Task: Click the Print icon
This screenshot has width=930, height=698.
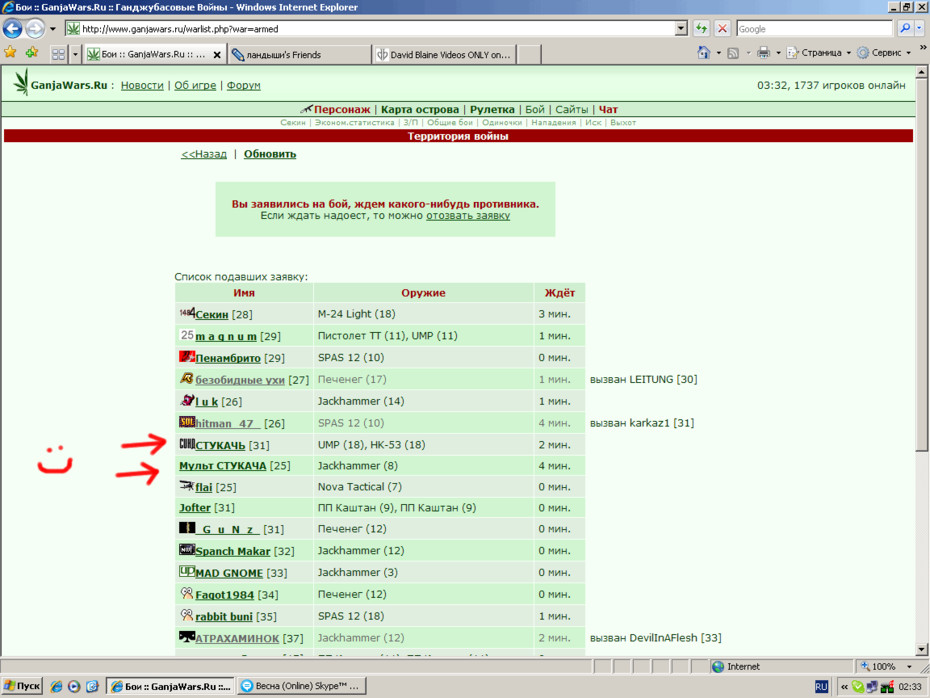Action: click(x=763, y=53)
